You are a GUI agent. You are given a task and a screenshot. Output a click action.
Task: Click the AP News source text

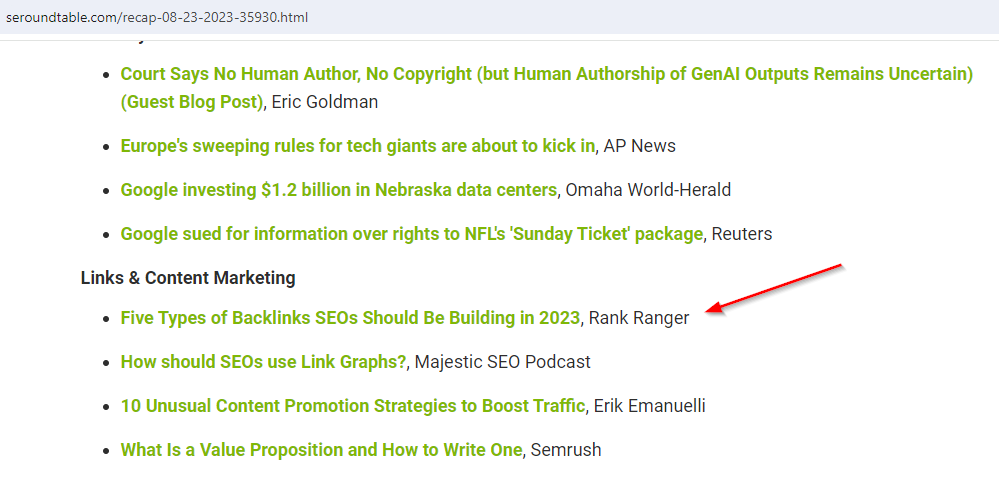[x=640, y=146]
